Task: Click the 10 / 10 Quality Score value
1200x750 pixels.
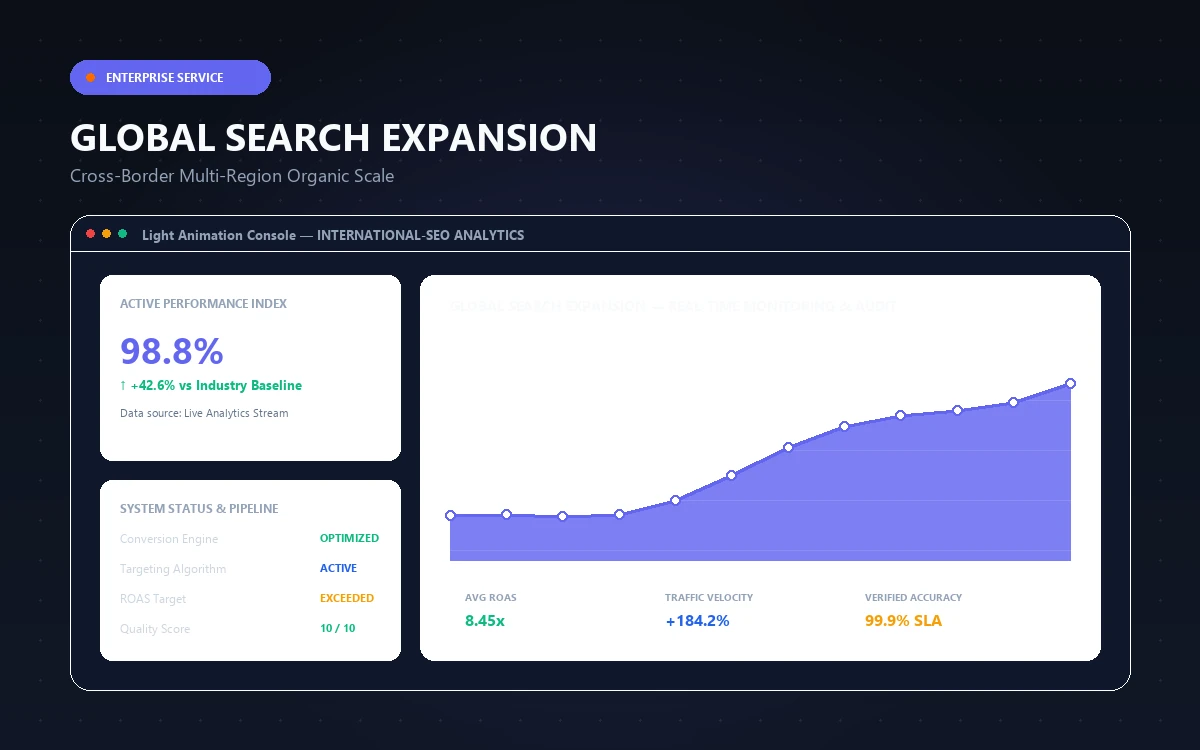Action: coord(337,628)
